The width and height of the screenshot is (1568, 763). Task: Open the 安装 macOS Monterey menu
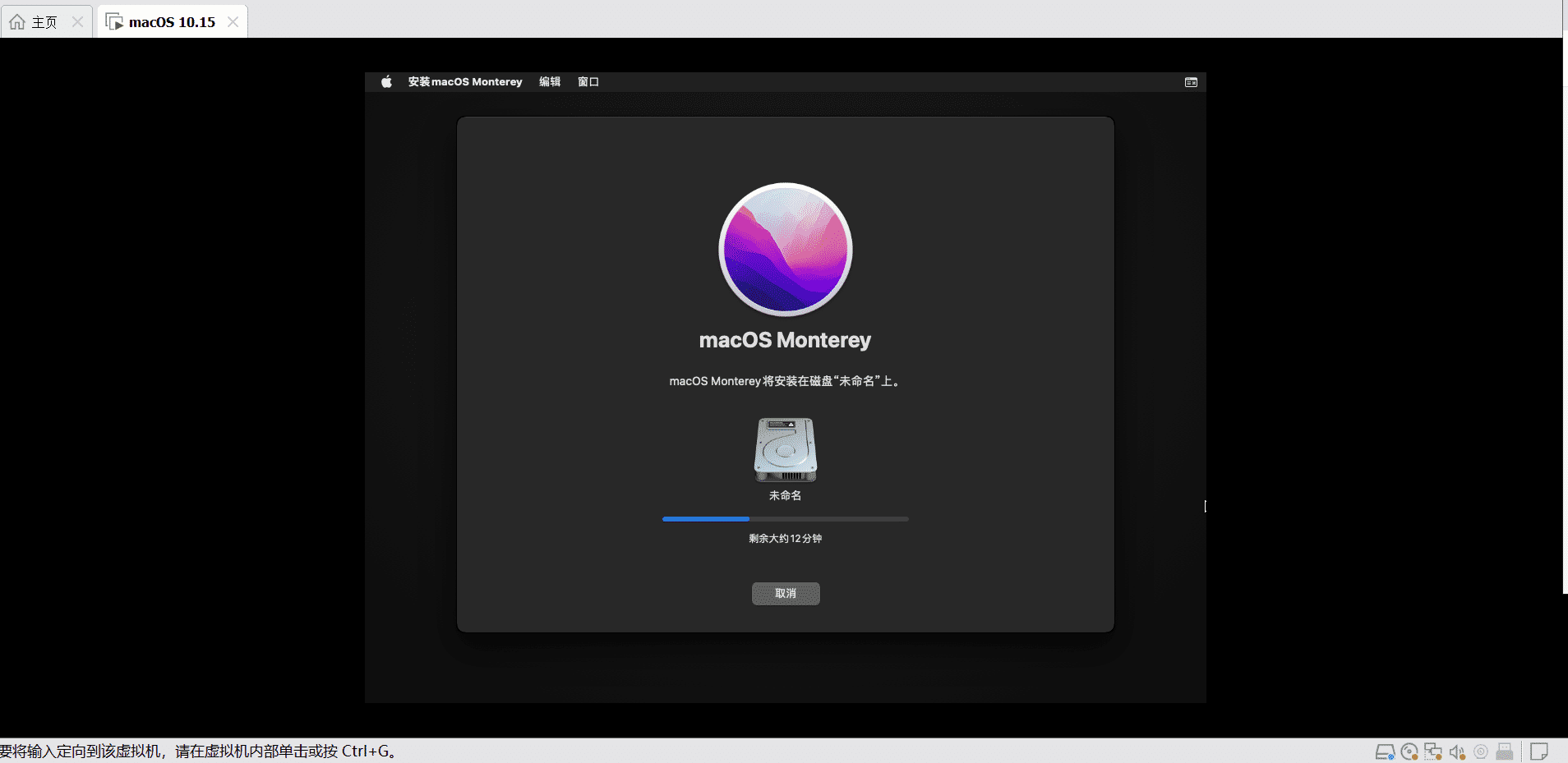pos(465,82)
